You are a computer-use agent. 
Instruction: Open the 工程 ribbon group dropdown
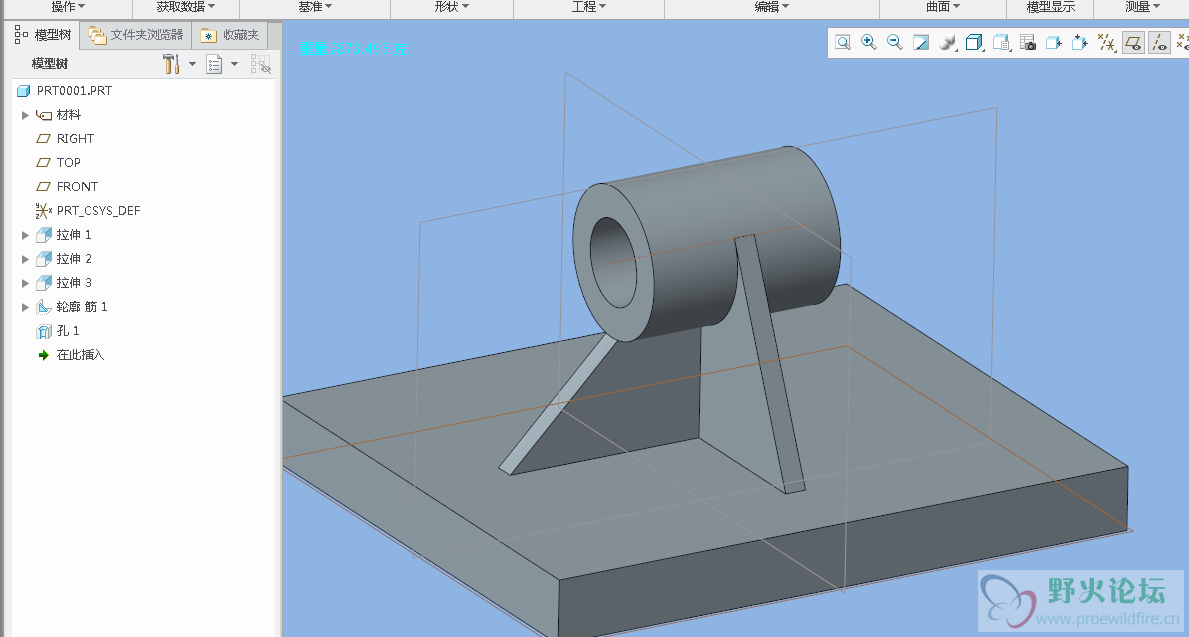588,7
